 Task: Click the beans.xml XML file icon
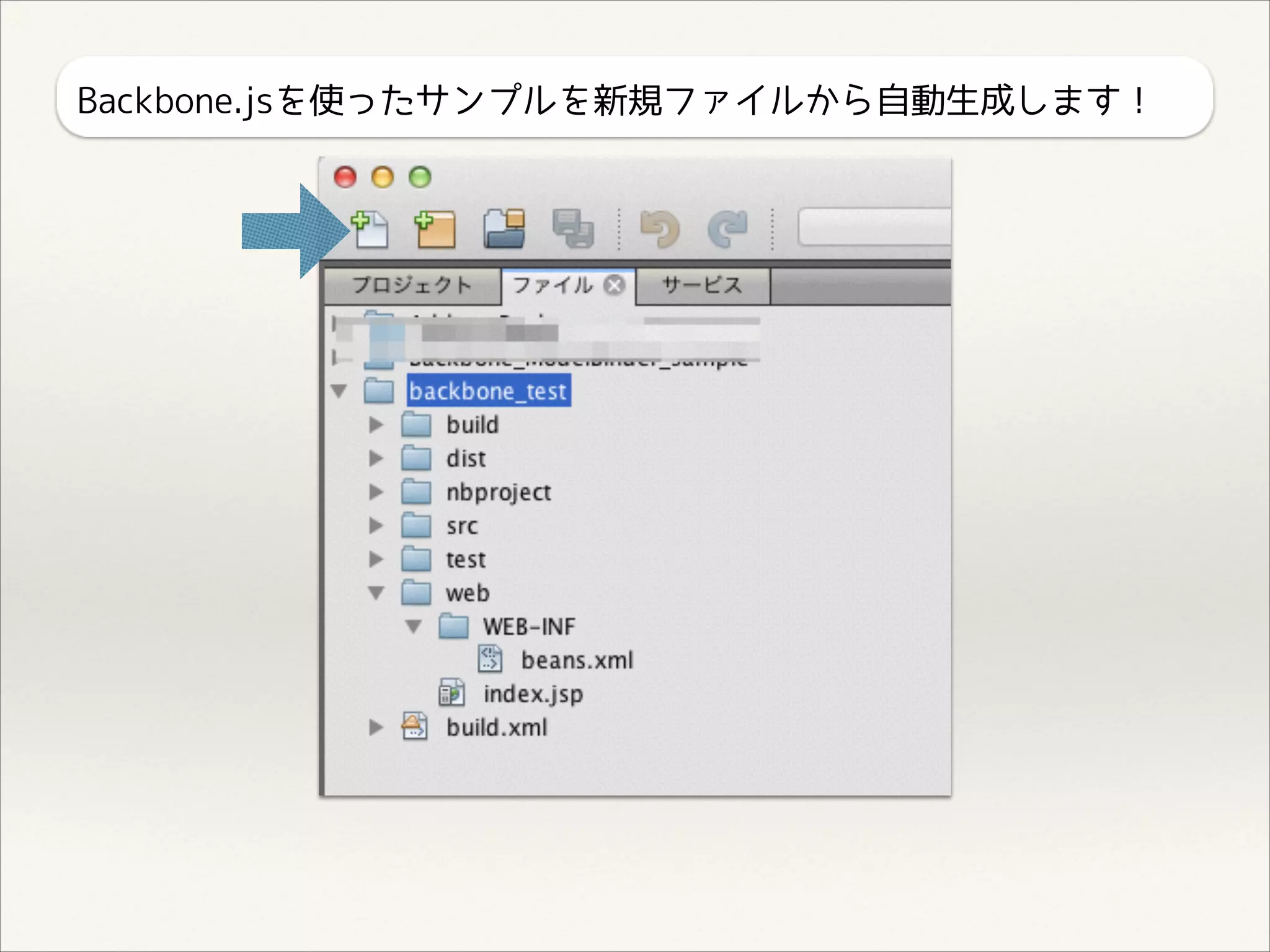coord(491,659)
